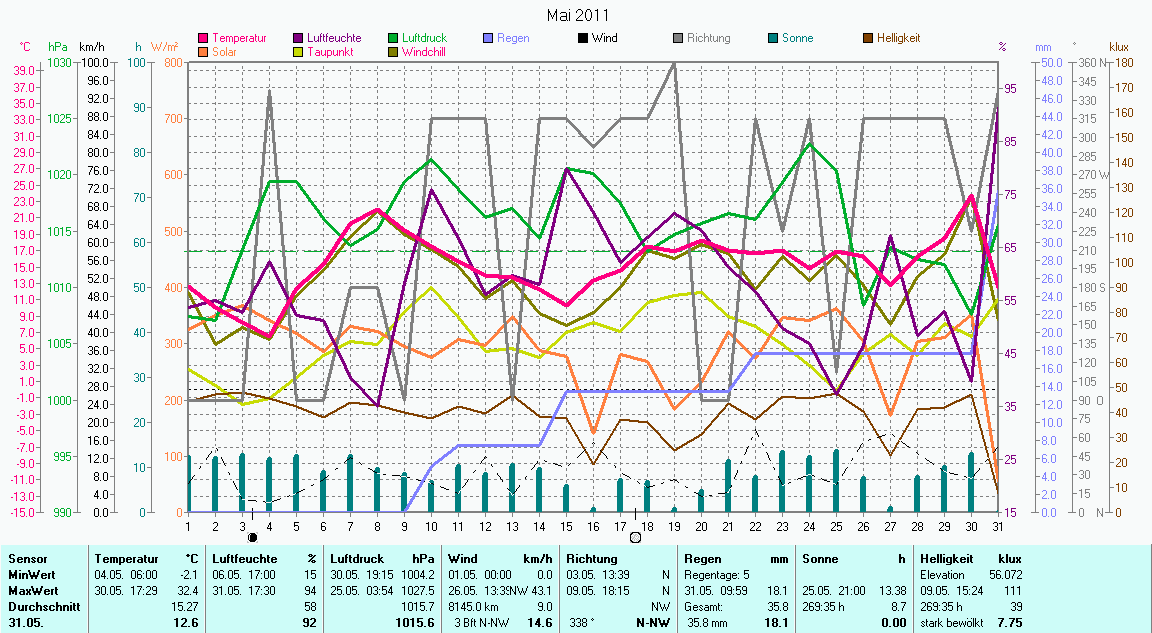Click the brown Helligkeit legend swatch
The height and width of the screenshot is (633, 1152).
click(x=867, y=38)
